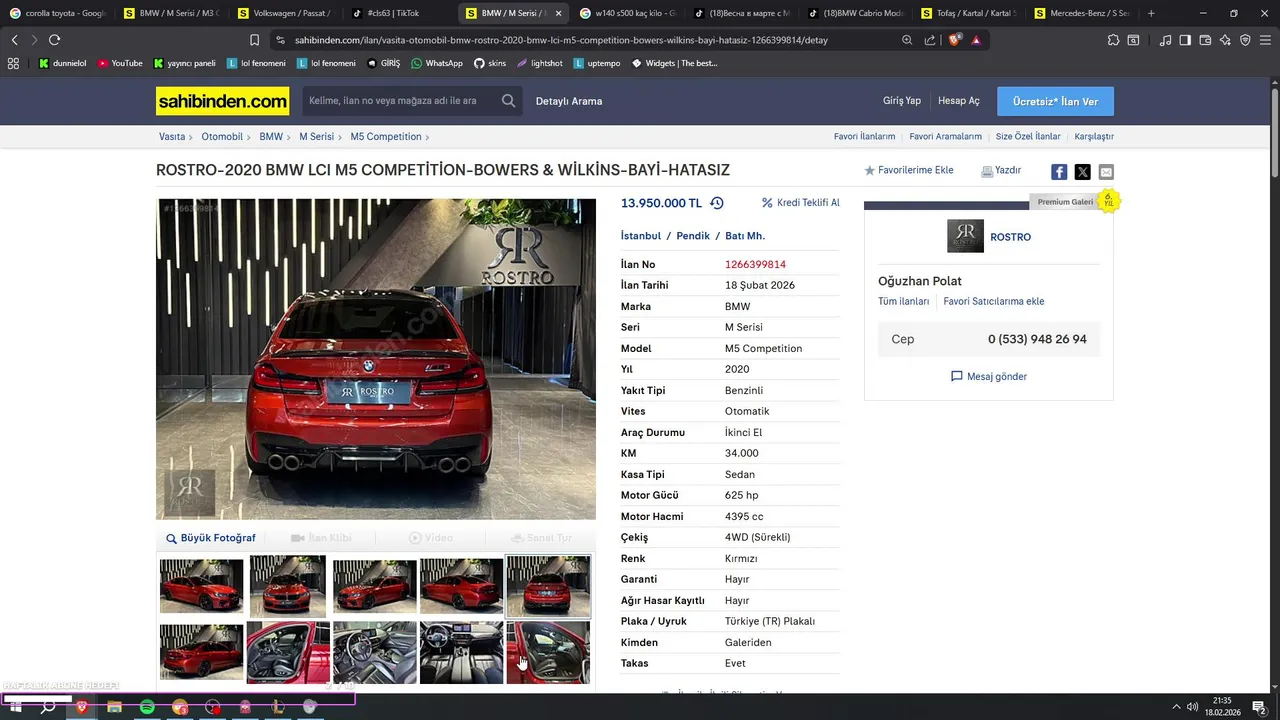
Task: Click the share icon in the address bar
Action: pyautogui.click(x=930, y=40)
